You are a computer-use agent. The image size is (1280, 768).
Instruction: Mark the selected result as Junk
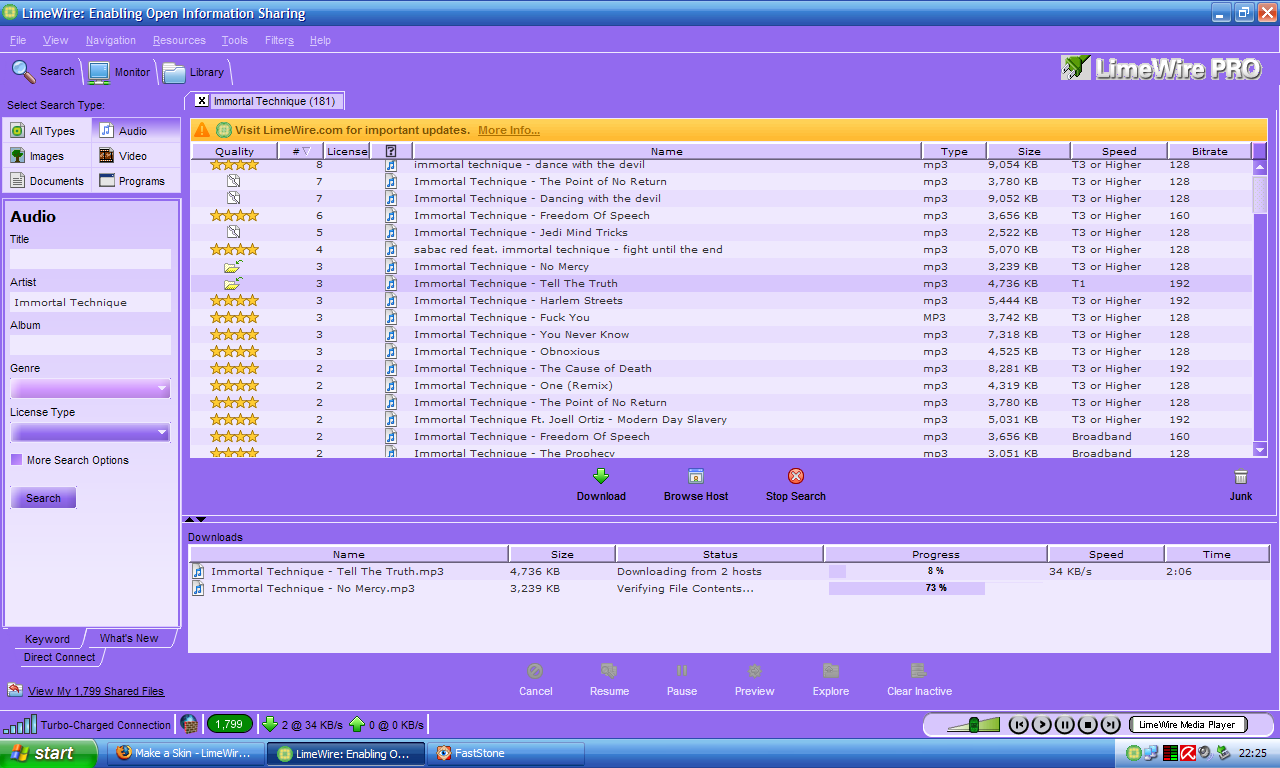tap(1241, 485)
